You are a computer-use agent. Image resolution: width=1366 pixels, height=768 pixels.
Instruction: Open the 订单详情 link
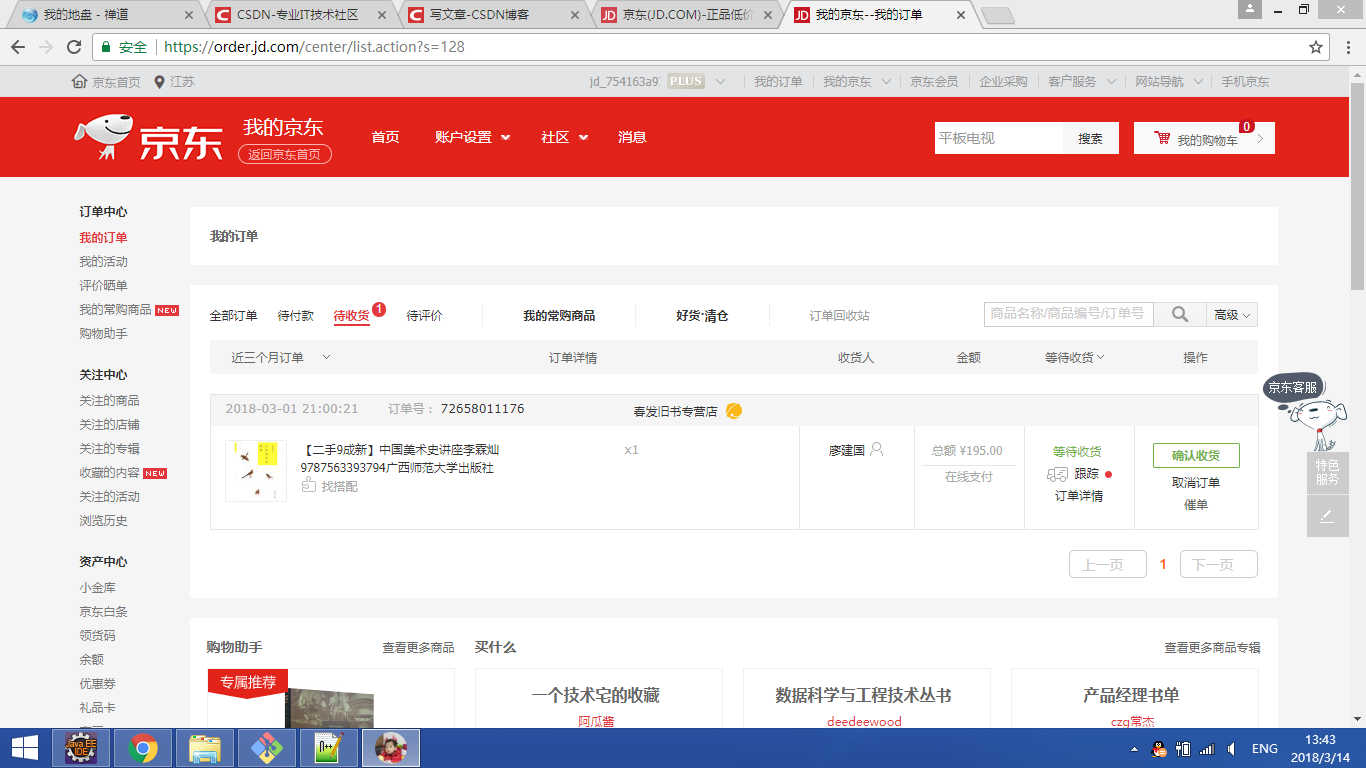tap(1079, 496)
